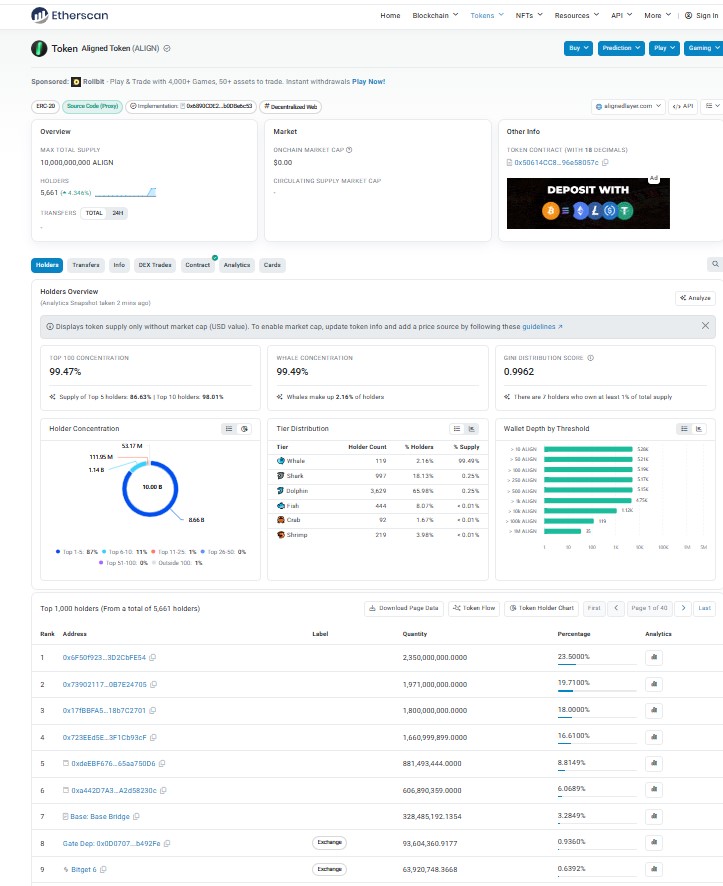723x886 pixels.
Task: Click the verified badge next to ALIGN
Action: tap(167, 49)
